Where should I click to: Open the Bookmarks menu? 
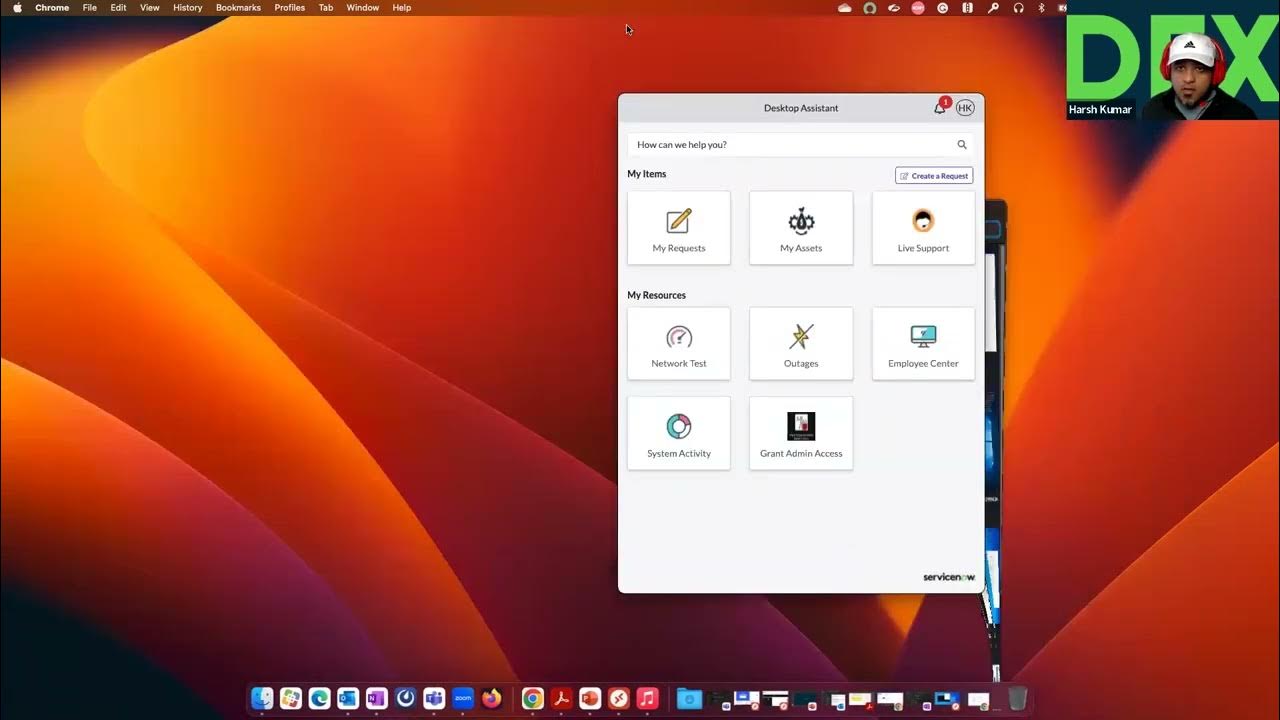click(238, 7)
